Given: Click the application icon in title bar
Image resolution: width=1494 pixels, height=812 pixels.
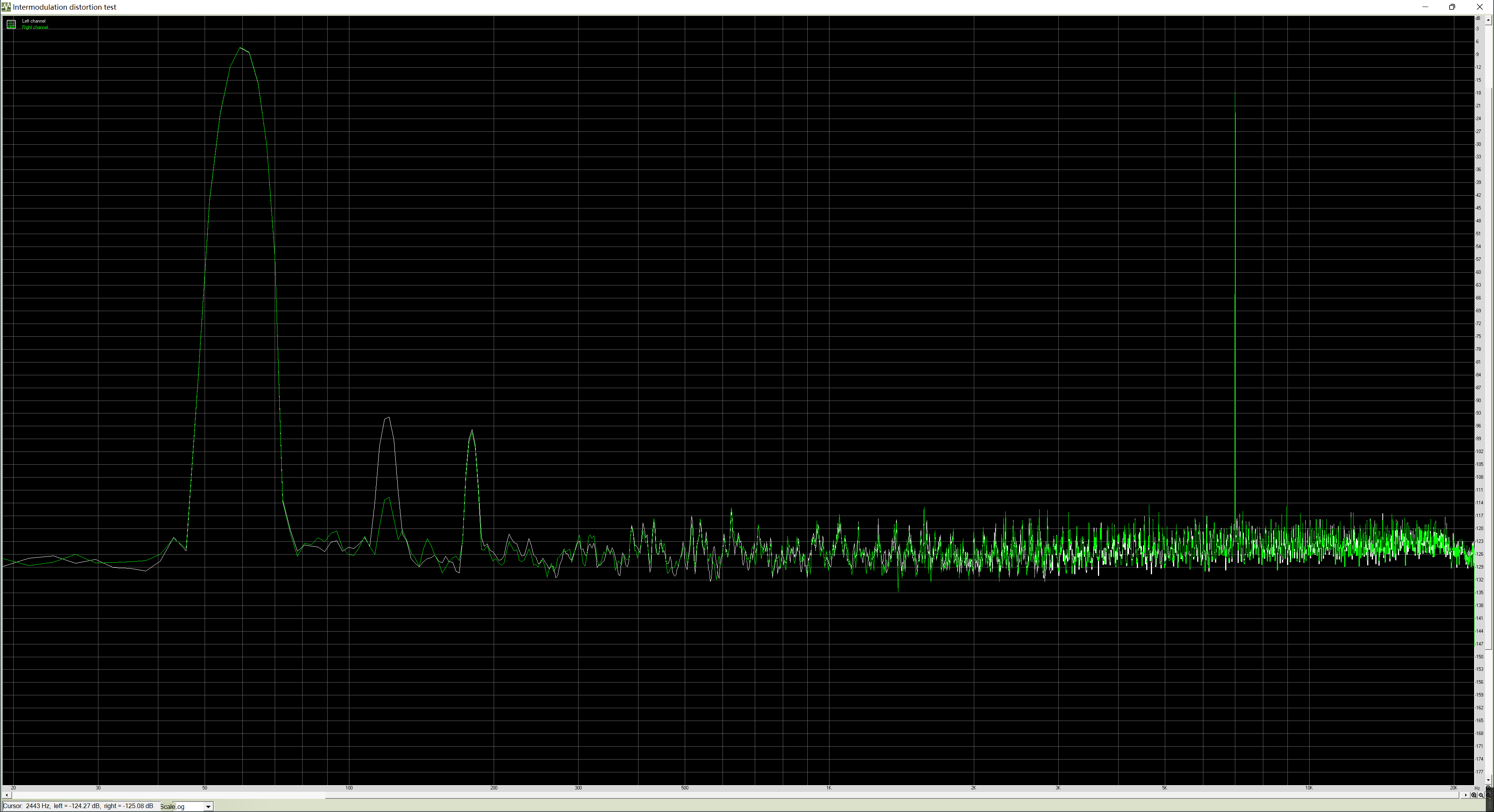Looking at the screenshot, I should (x=6, y=7).
